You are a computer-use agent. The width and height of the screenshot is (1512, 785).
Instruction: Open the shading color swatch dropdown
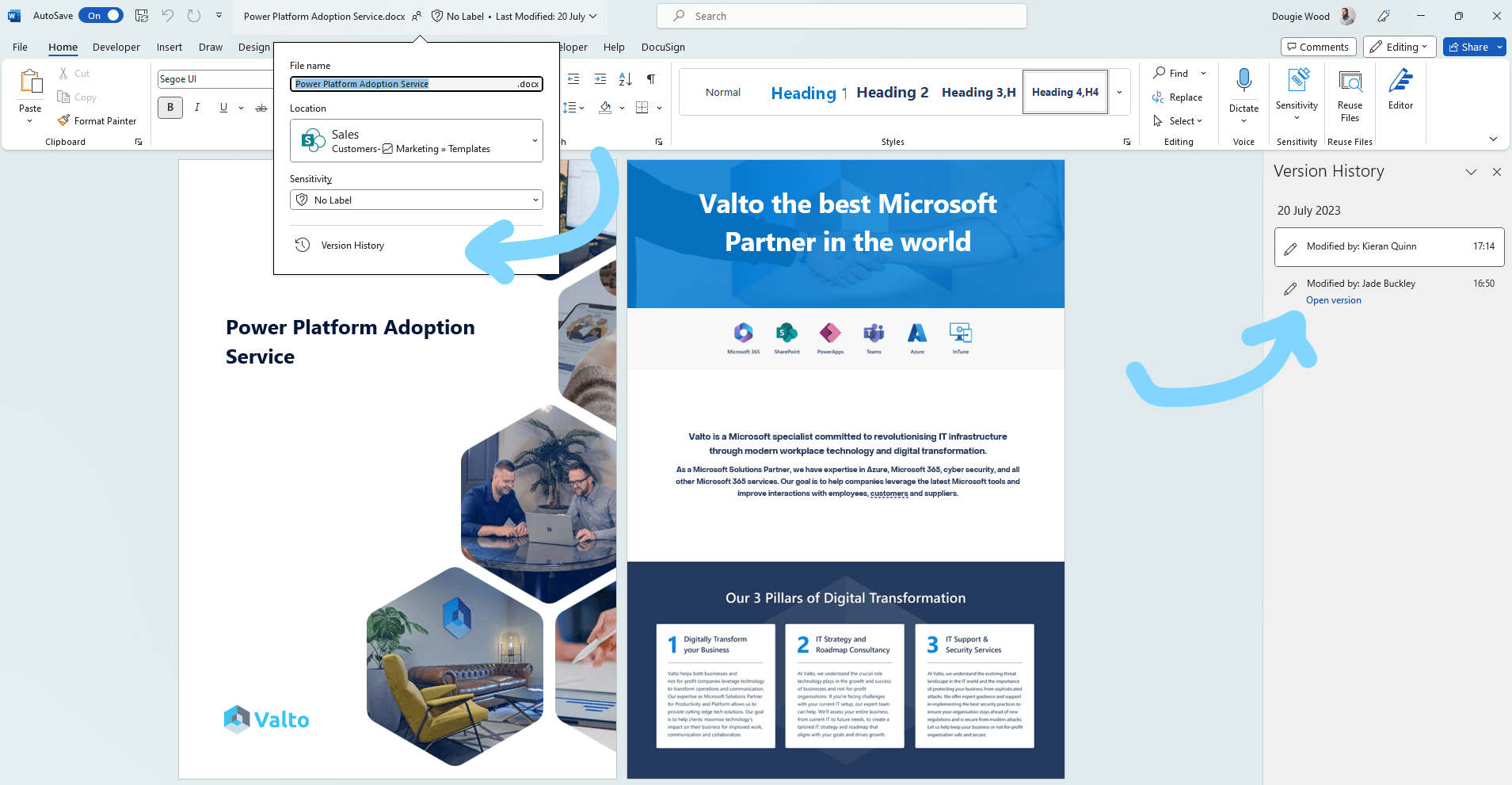coord(622,108)
